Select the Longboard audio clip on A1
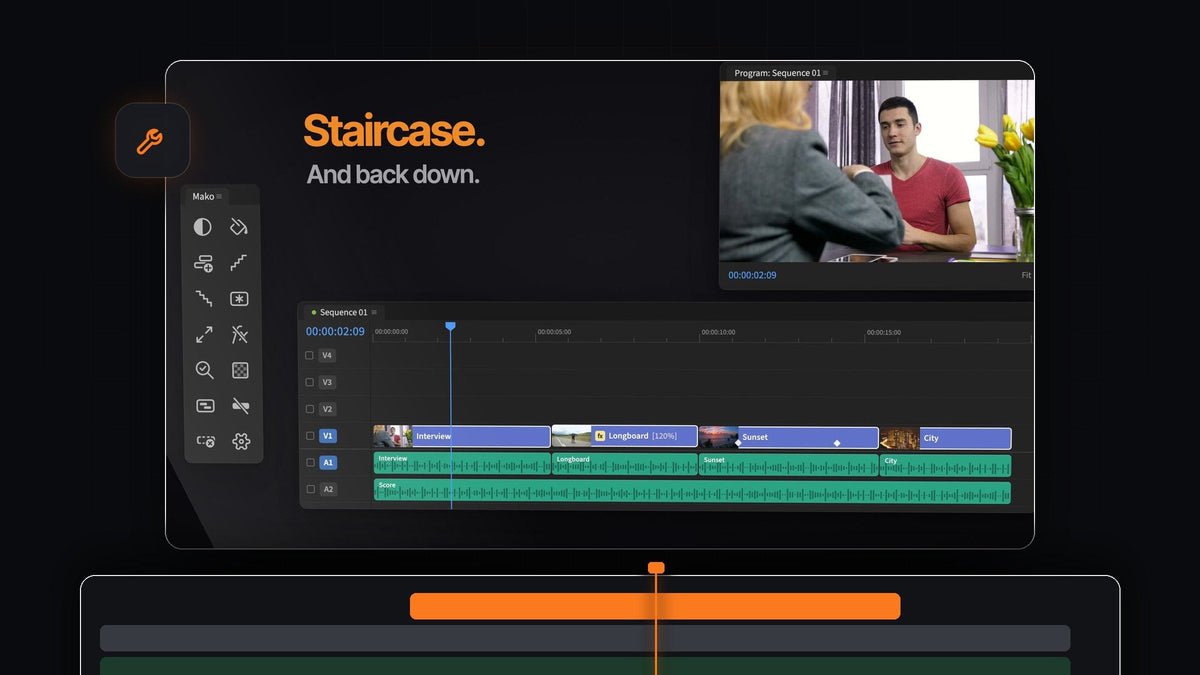Viewport: 1200px width, 675px height. 625,464
